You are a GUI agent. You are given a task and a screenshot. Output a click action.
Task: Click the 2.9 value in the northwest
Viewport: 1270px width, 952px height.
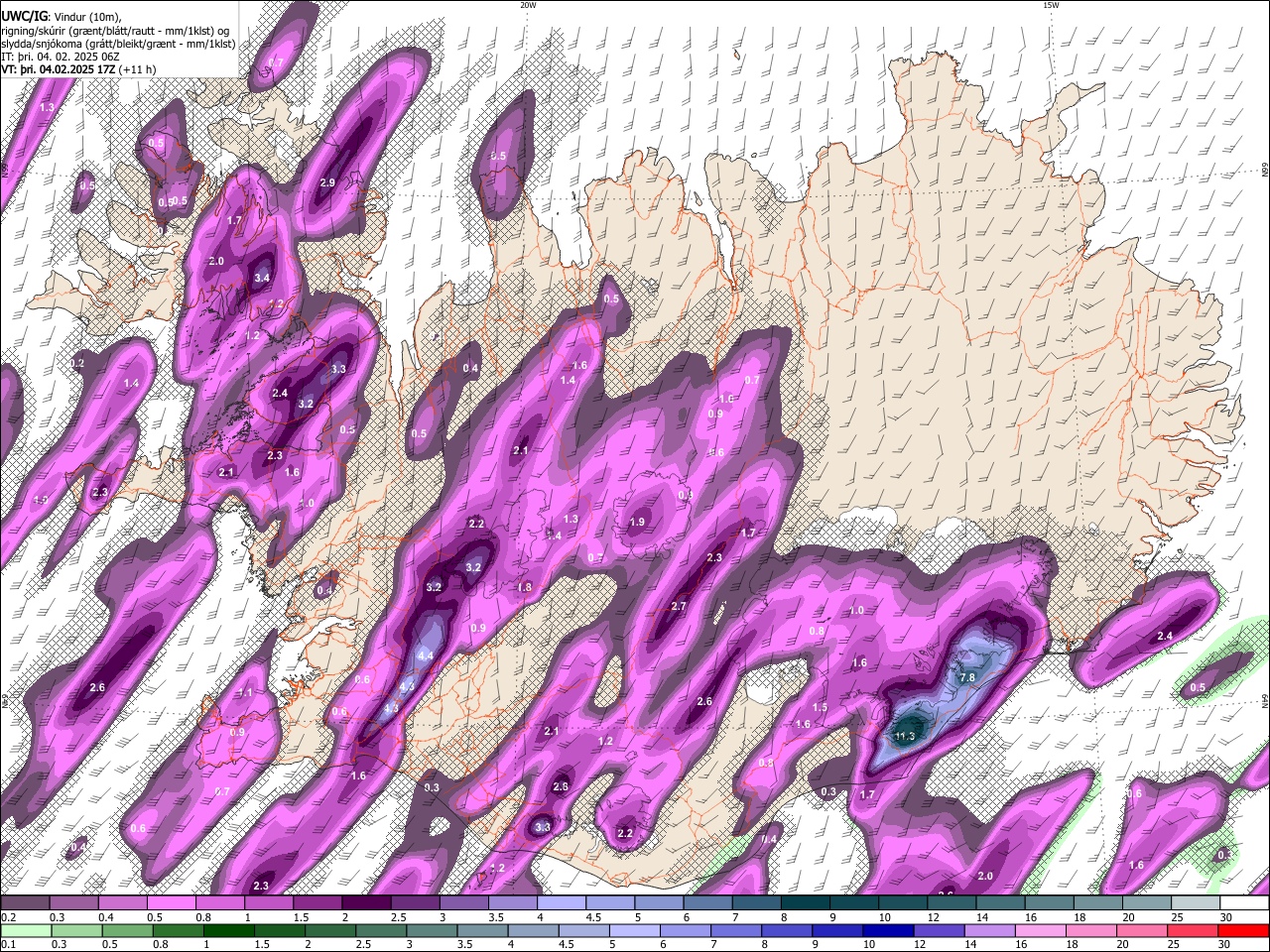coord(327,182)
